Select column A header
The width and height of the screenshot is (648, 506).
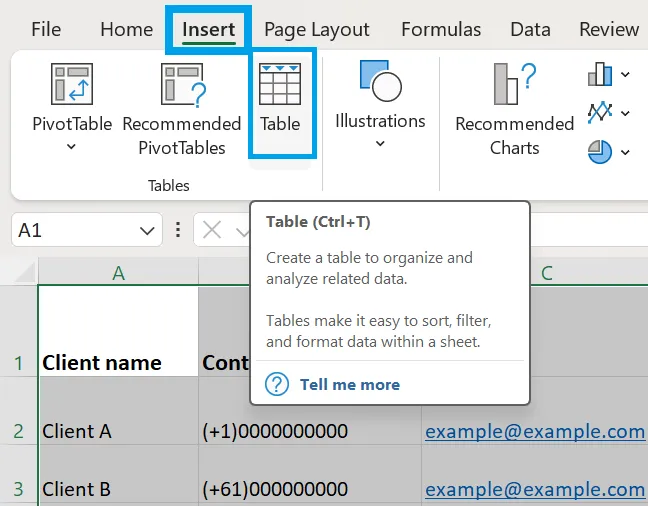click(118, 272)
